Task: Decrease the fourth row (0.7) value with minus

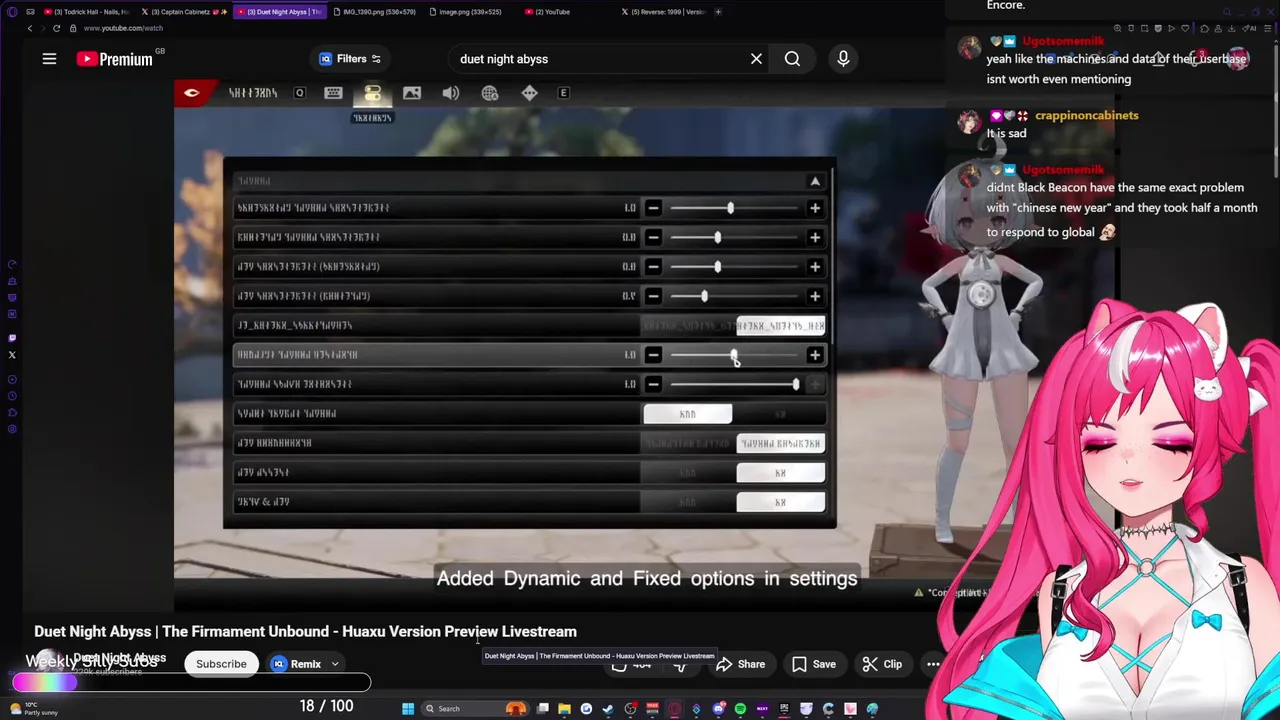Action: [653, 296]
